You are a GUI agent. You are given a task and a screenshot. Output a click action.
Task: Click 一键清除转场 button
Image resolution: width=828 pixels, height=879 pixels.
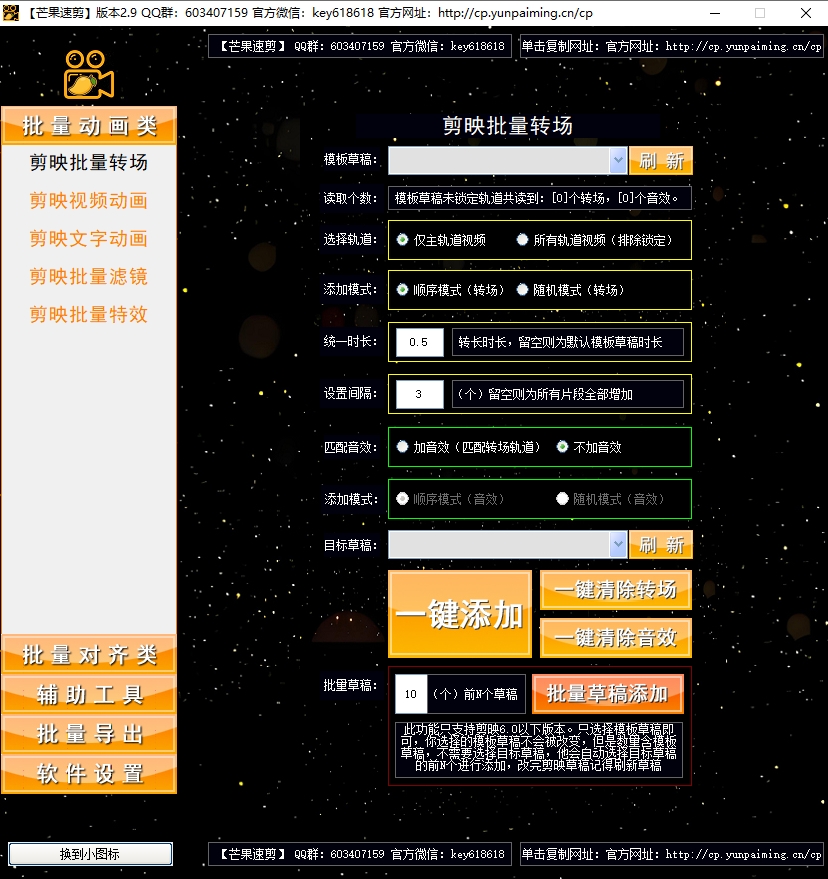(616, 590)
